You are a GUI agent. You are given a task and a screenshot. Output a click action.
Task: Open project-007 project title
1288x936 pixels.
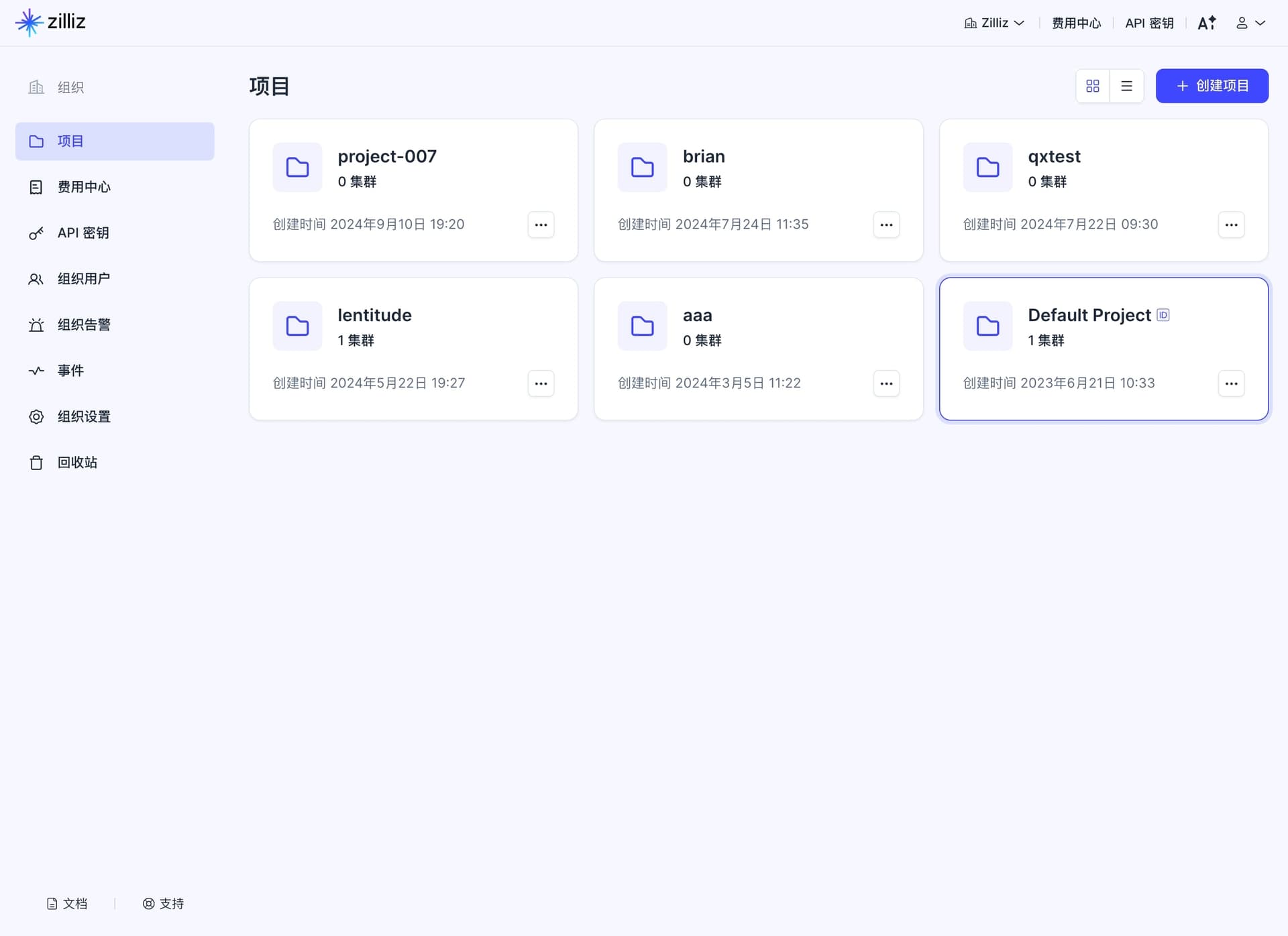pyautogui.click(x=387, y=156)
